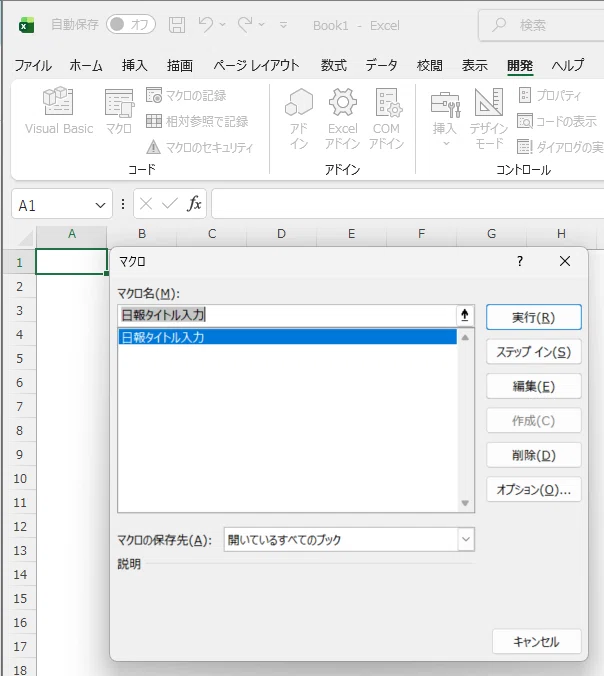The width and height of the screenshot is (604, 676).
Task: Click the formula bar input area
Action: pos(407,204)
